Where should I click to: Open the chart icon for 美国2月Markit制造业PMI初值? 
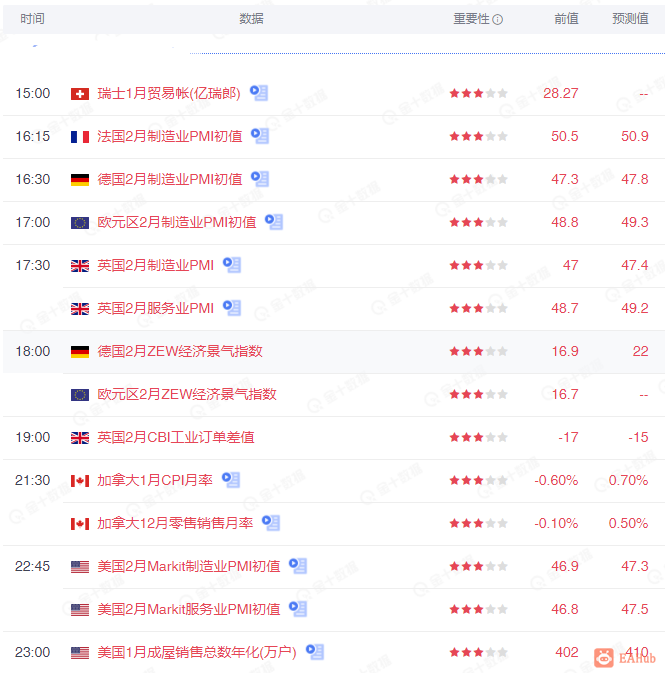click(298, 565)
